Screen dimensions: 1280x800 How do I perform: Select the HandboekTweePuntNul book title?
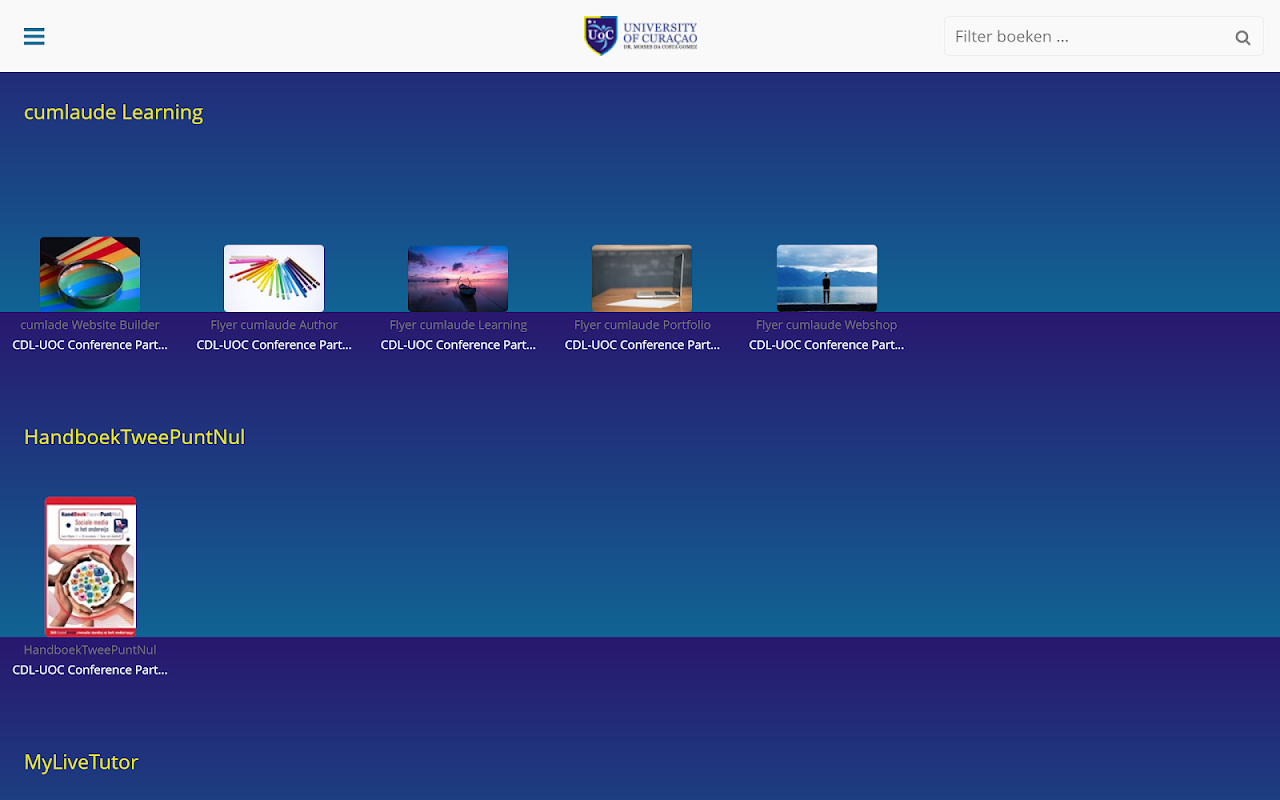coord(90,650)
